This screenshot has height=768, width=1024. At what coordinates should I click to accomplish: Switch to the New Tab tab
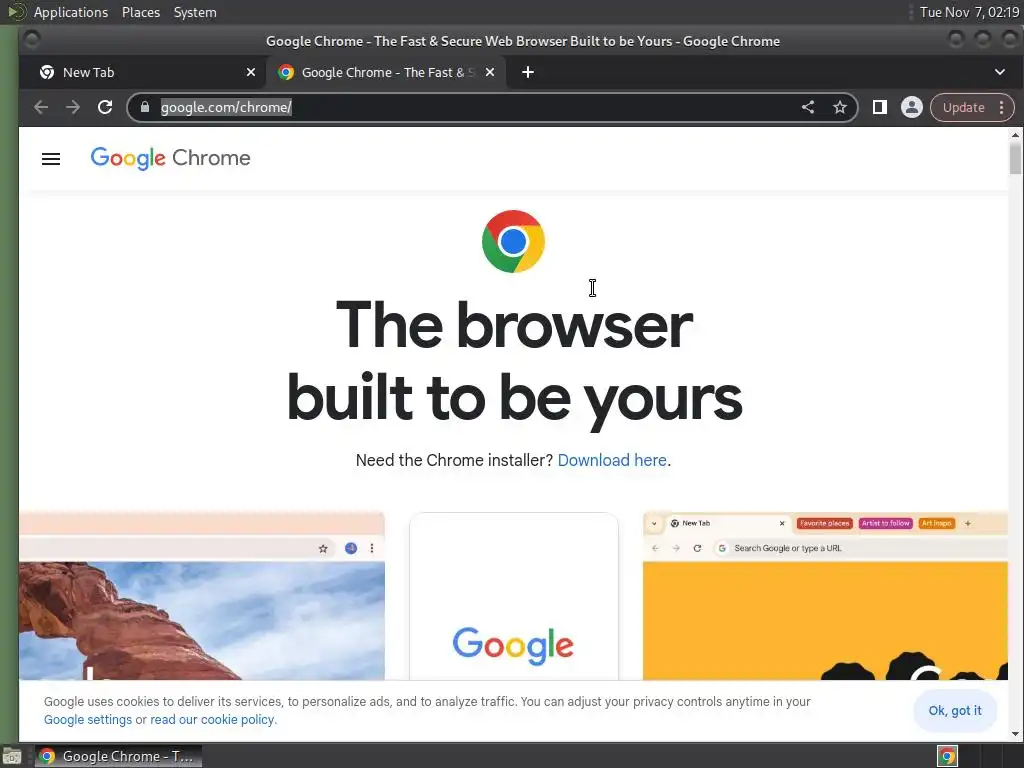point(142,72)
